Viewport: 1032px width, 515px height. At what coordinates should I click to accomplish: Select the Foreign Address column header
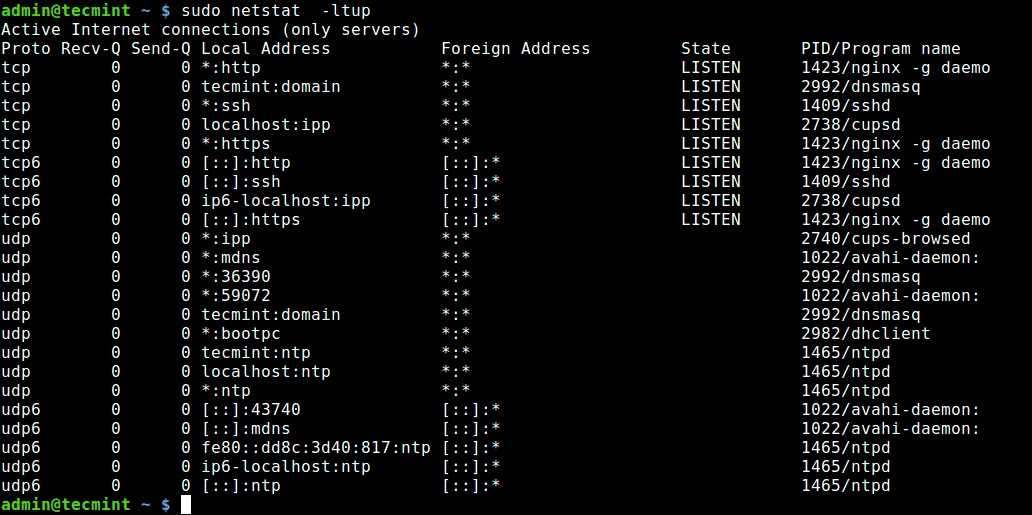point(515,49)
